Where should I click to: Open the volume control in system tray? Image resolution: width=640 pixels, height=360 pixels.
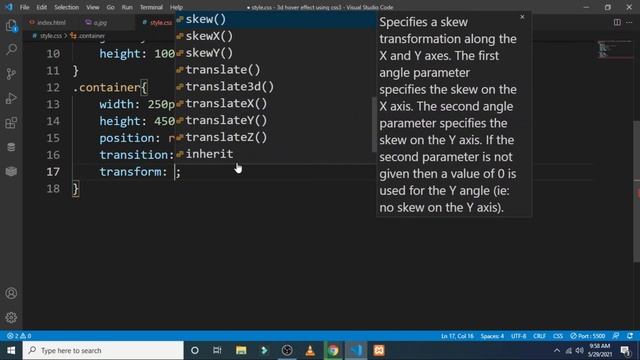pyautogui.click(x=580, y=350)
